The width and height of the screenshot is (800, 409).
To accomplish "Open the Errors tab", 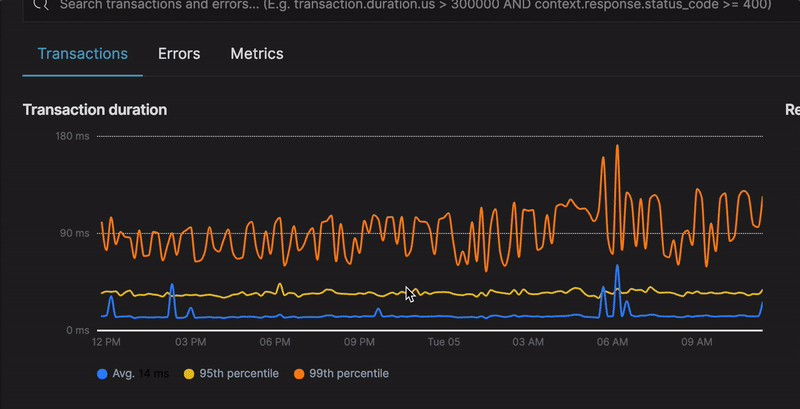I will pyautogui.click(x=179, y=54).
